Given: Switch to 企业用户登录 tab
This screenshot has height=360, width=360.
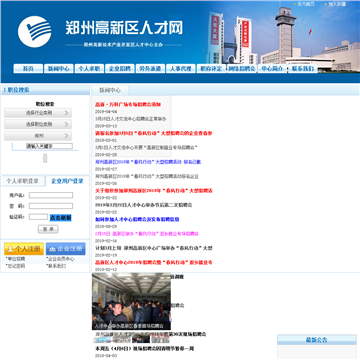Looking at the screenshot, I should pyautogui.click(x=67, y=181).
